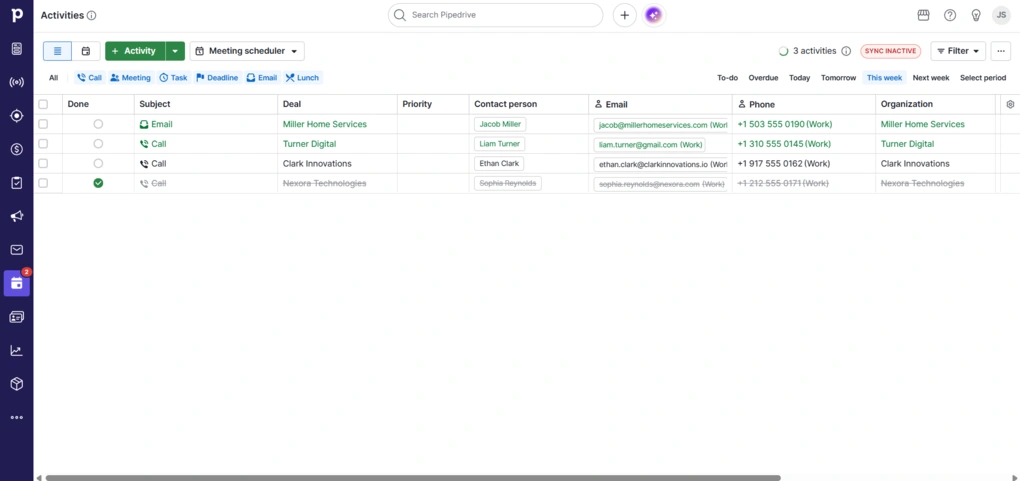The width and height of the screenshot is (1020, 481).
Task: Filter by Email activity type
Action: pyautogui.click(x=262, y=77)
